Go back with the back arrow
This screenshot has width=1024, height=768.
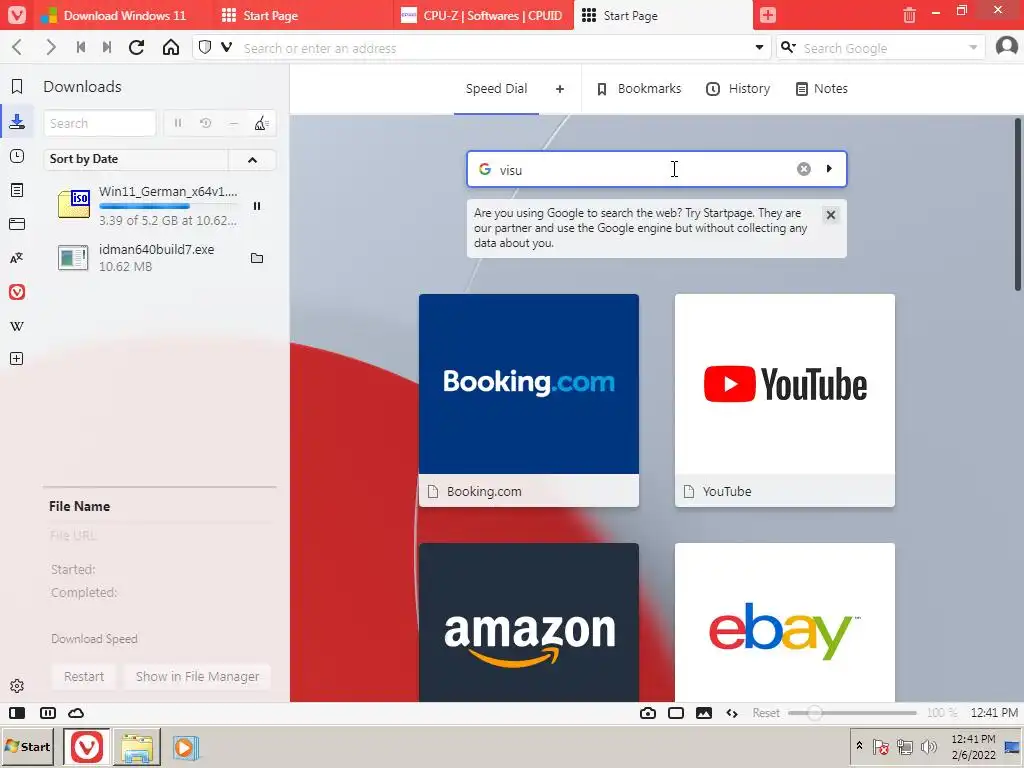tap(18, 48)
